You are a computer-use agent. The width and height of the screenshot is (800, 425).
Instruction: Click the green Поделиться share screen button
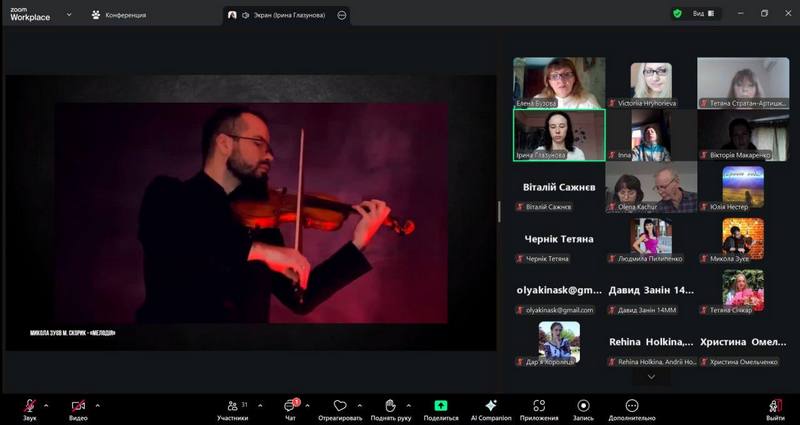point(441,407)
